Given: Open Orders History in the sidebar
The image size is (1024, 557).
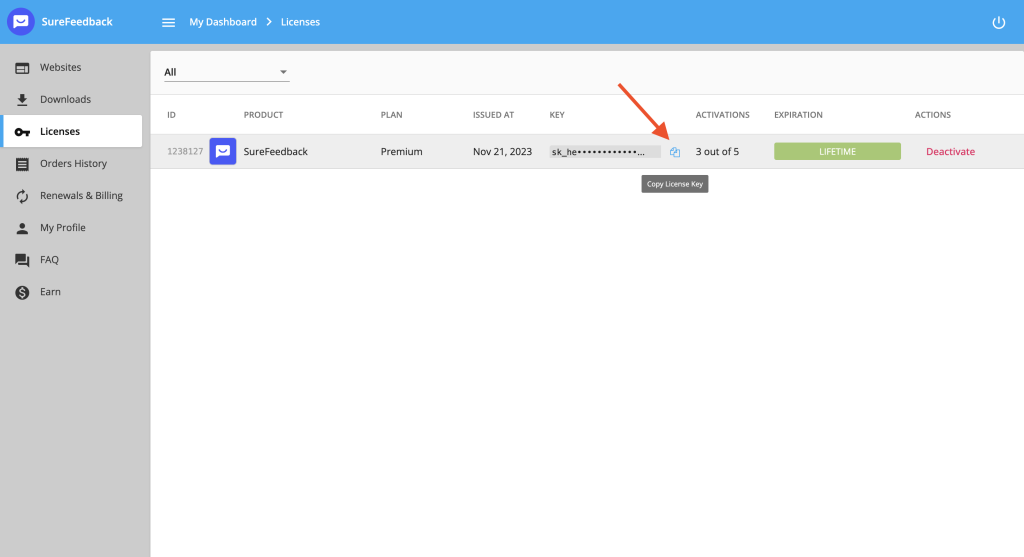Looking at the screenshot, I should (72, 163).
